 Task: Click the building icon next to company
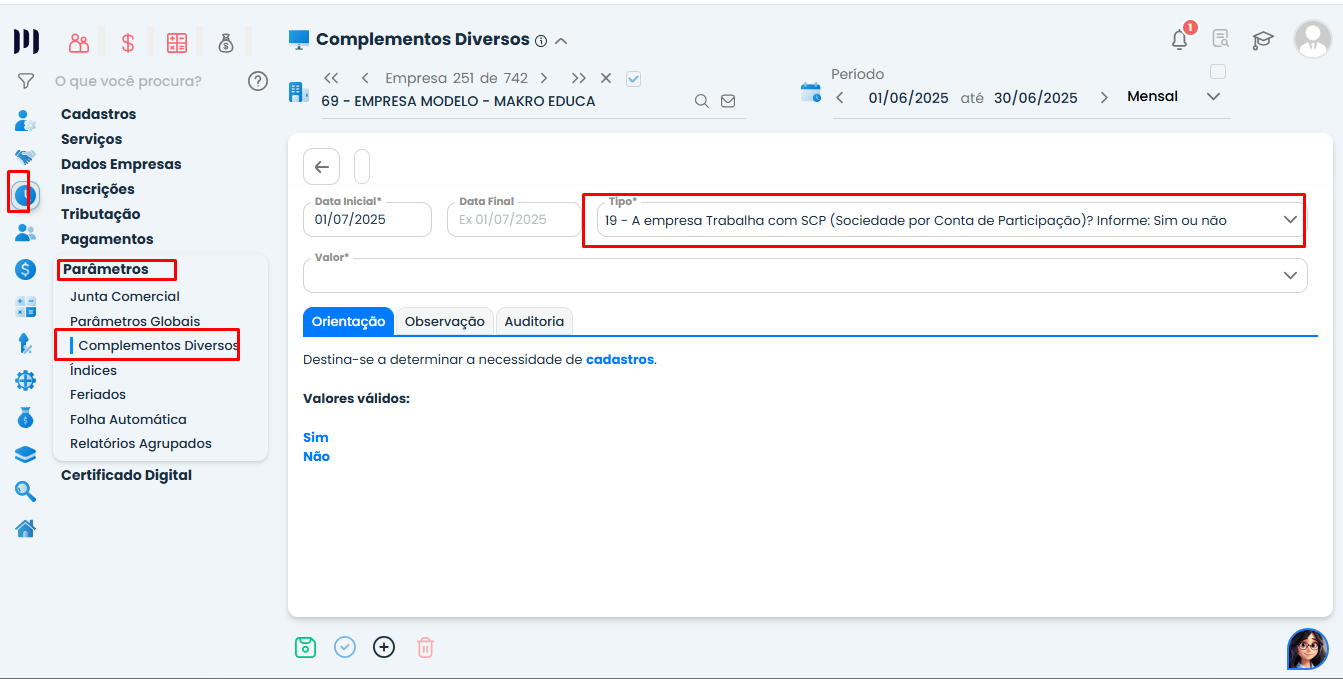tap(298, 92)
